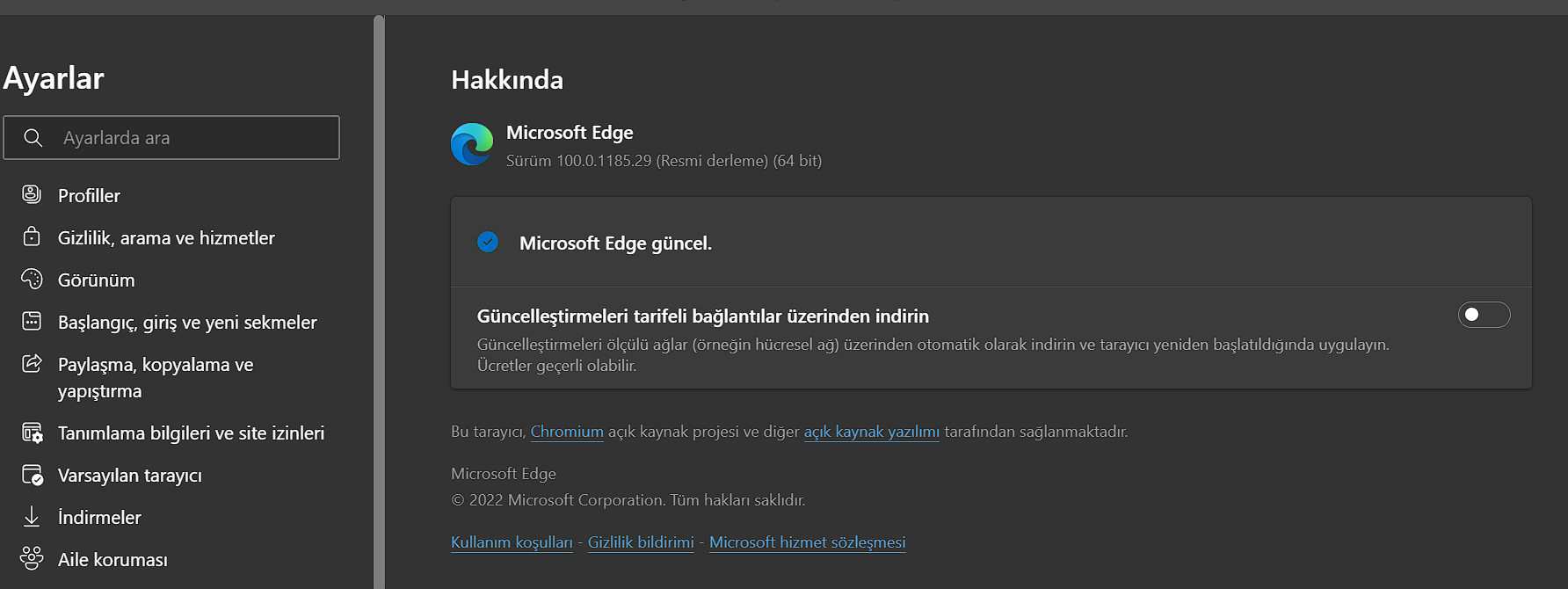
Task: Click the Görünüm palette icon
Action: click(x=32, y=279)
